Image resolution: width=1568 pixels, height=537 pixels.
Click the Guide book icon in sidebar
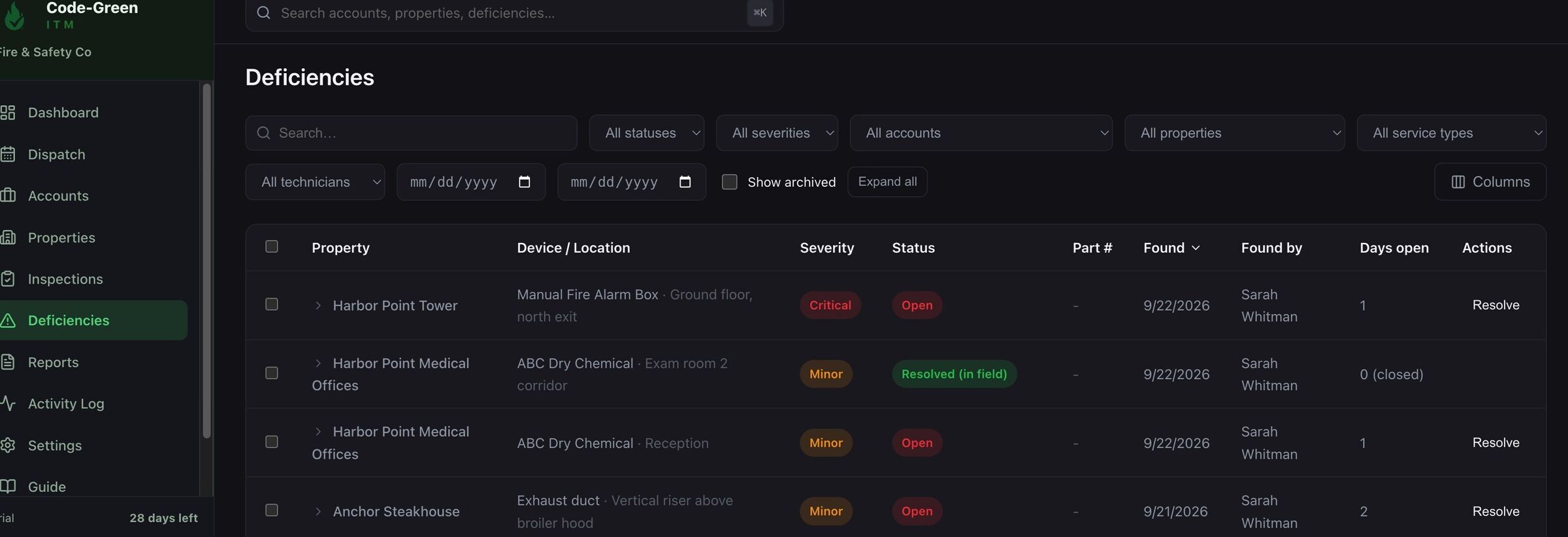(8, 487)
